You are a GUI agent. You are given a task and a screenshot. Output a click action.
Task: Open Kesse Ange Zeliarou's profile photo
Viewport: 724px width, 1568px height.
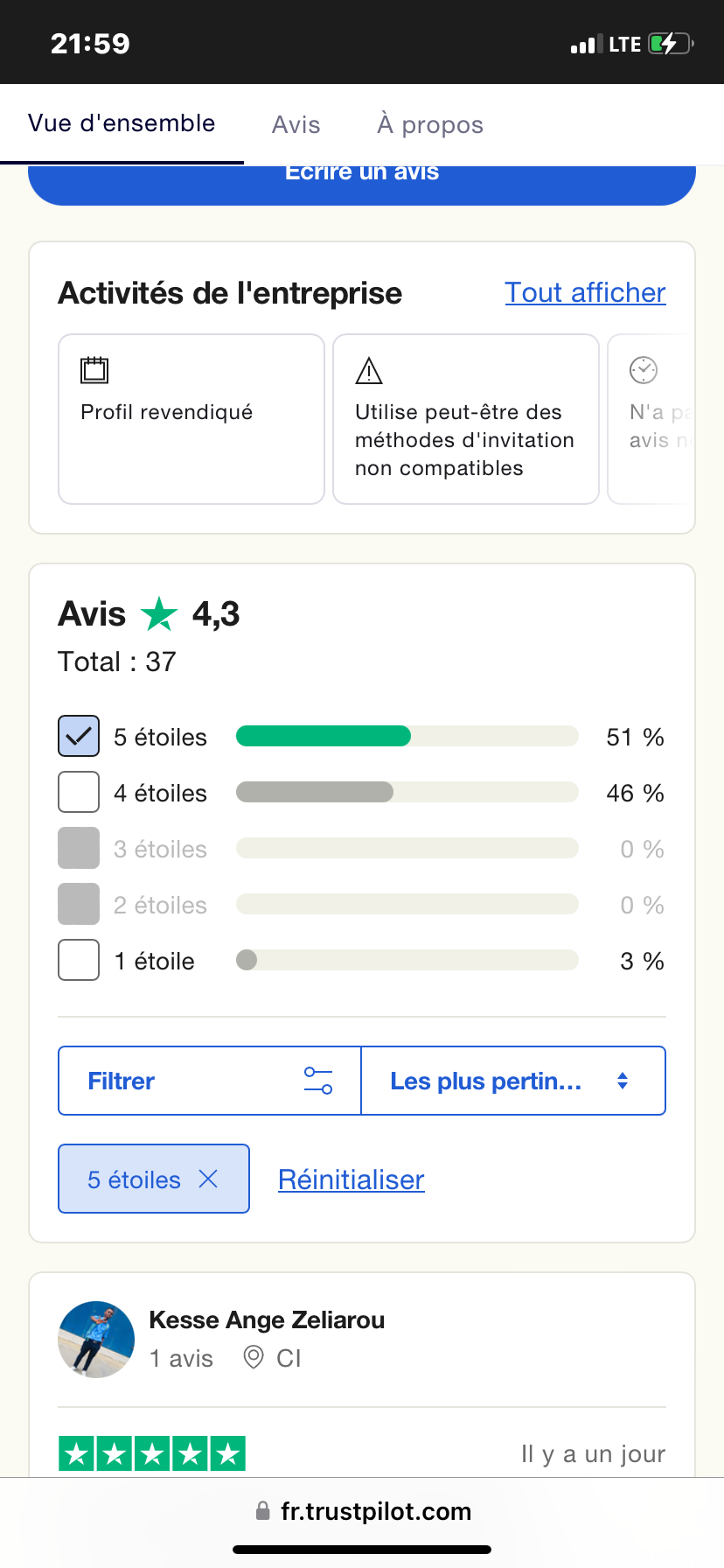pos(96,1339)
